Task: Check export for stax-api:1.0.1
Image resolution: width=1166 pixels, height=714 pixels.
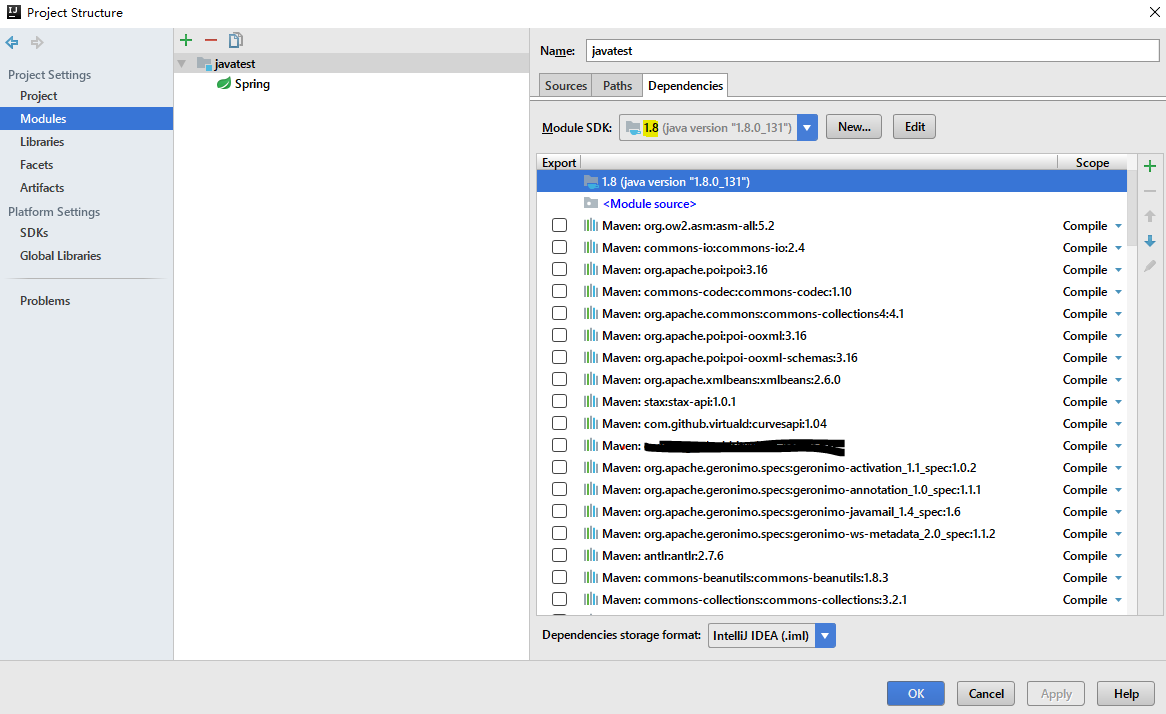Action: tap(559, 401)
